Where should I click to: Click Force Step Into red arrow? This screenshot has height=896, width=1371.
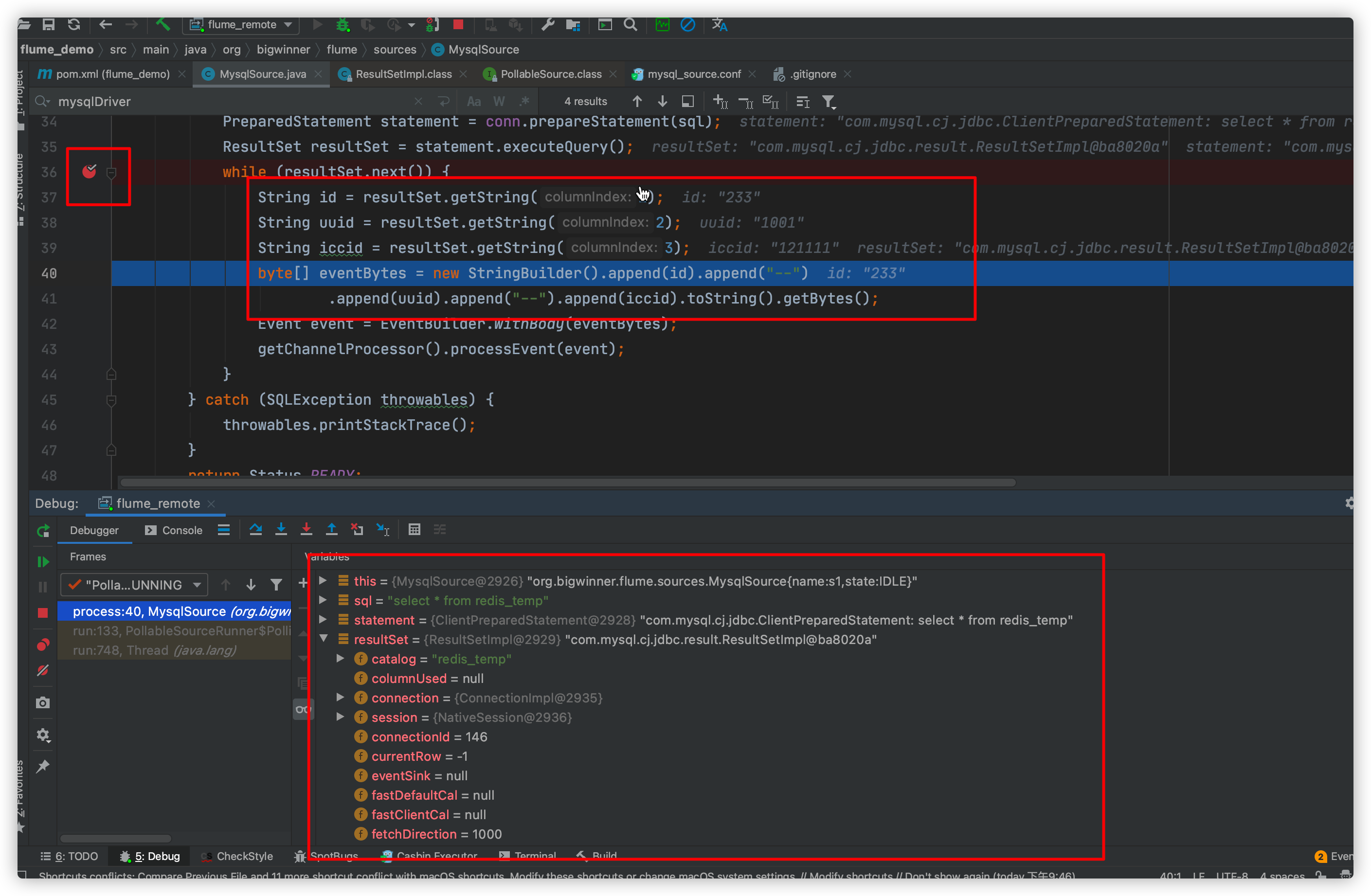coord(307,529)
